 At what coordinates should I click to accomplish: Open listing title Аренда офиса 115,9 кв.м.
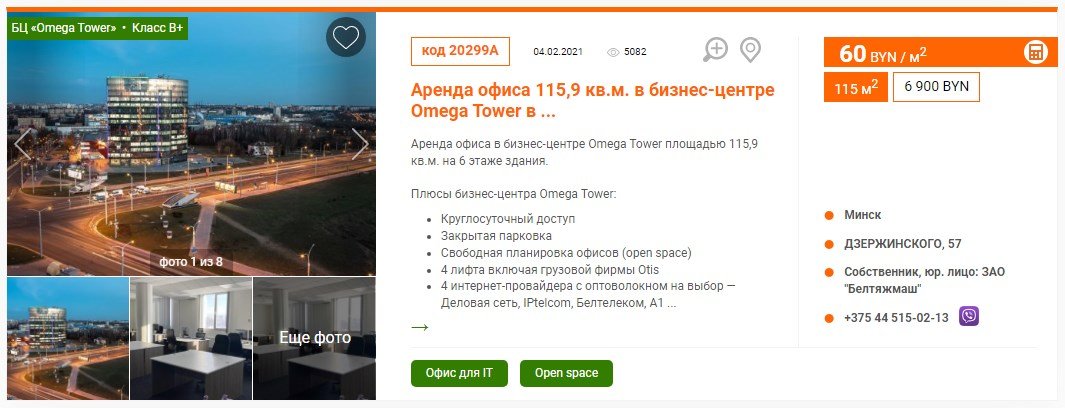592,100
